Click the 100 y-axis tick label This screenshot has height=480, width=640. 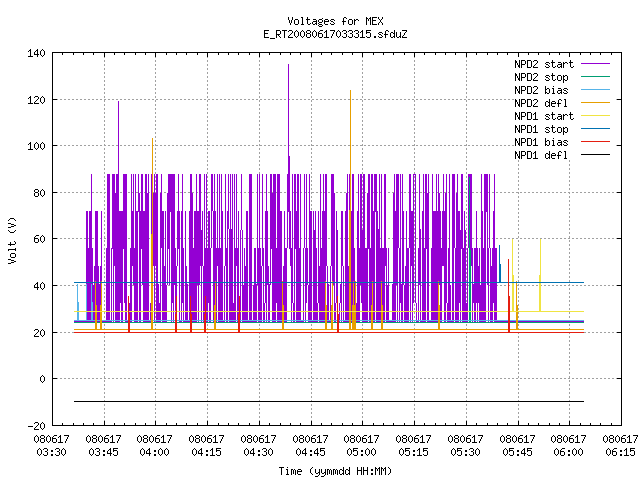tap(36, 146)
